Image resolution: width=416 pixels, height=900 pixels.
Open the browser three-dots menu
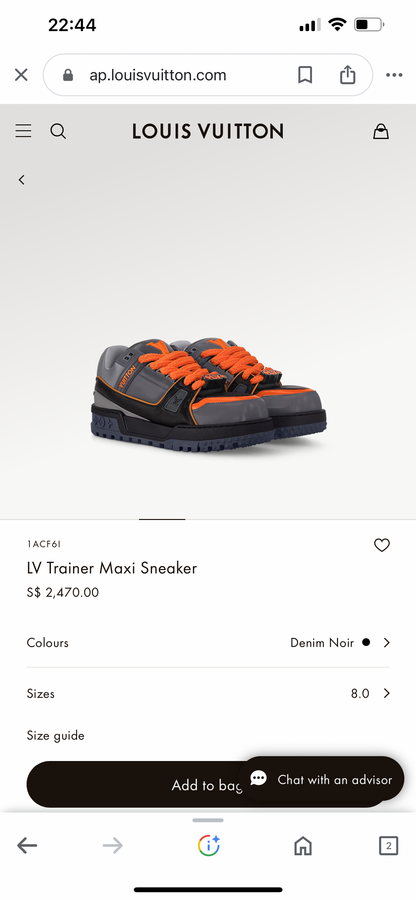click(394, 75)
